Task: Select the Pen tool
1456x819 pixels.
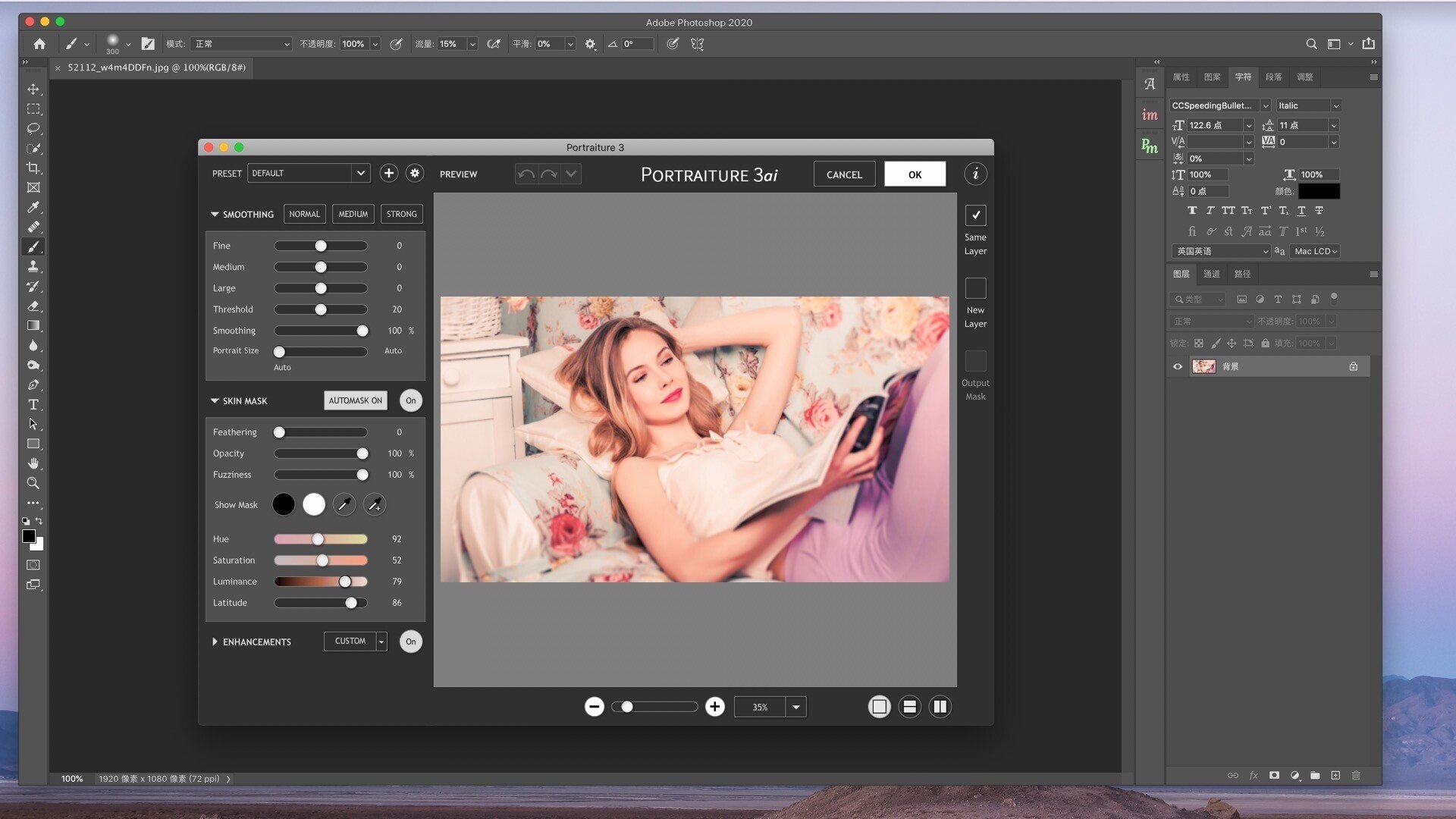Action: pyautogui.click(x=33, y=385)
